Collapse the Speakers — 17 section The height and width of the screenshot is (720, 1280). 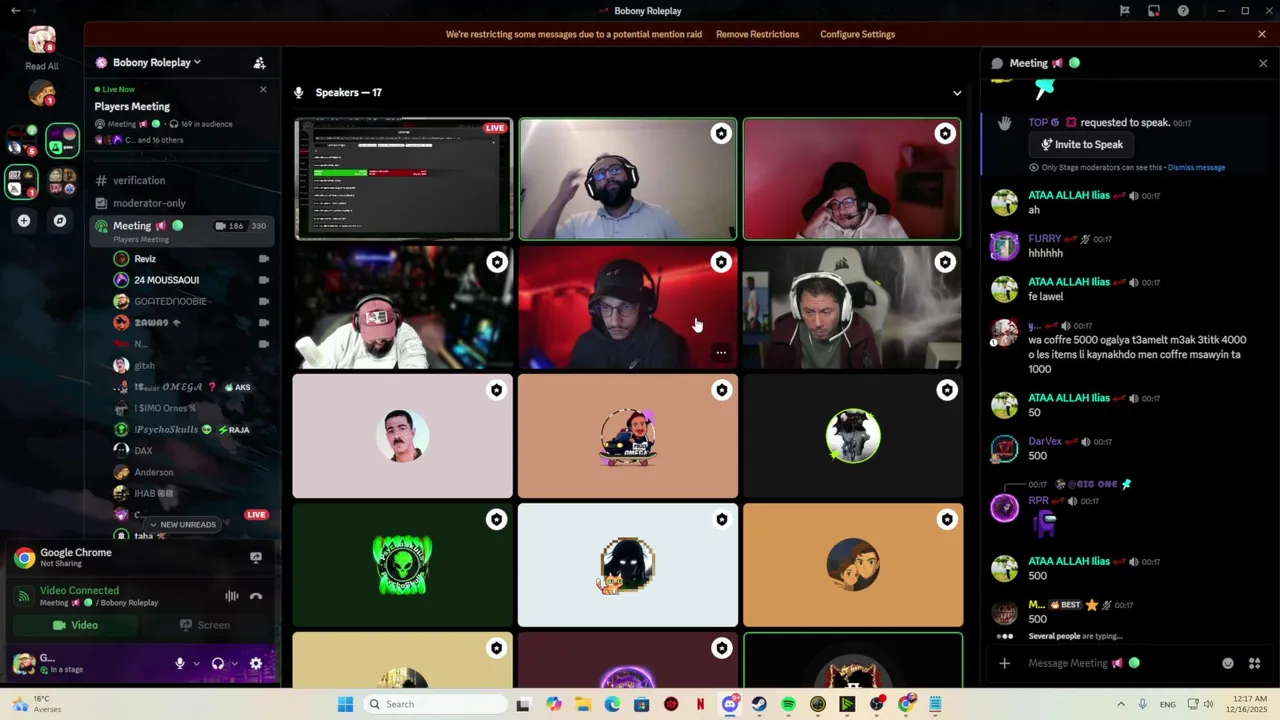(957, 93)
